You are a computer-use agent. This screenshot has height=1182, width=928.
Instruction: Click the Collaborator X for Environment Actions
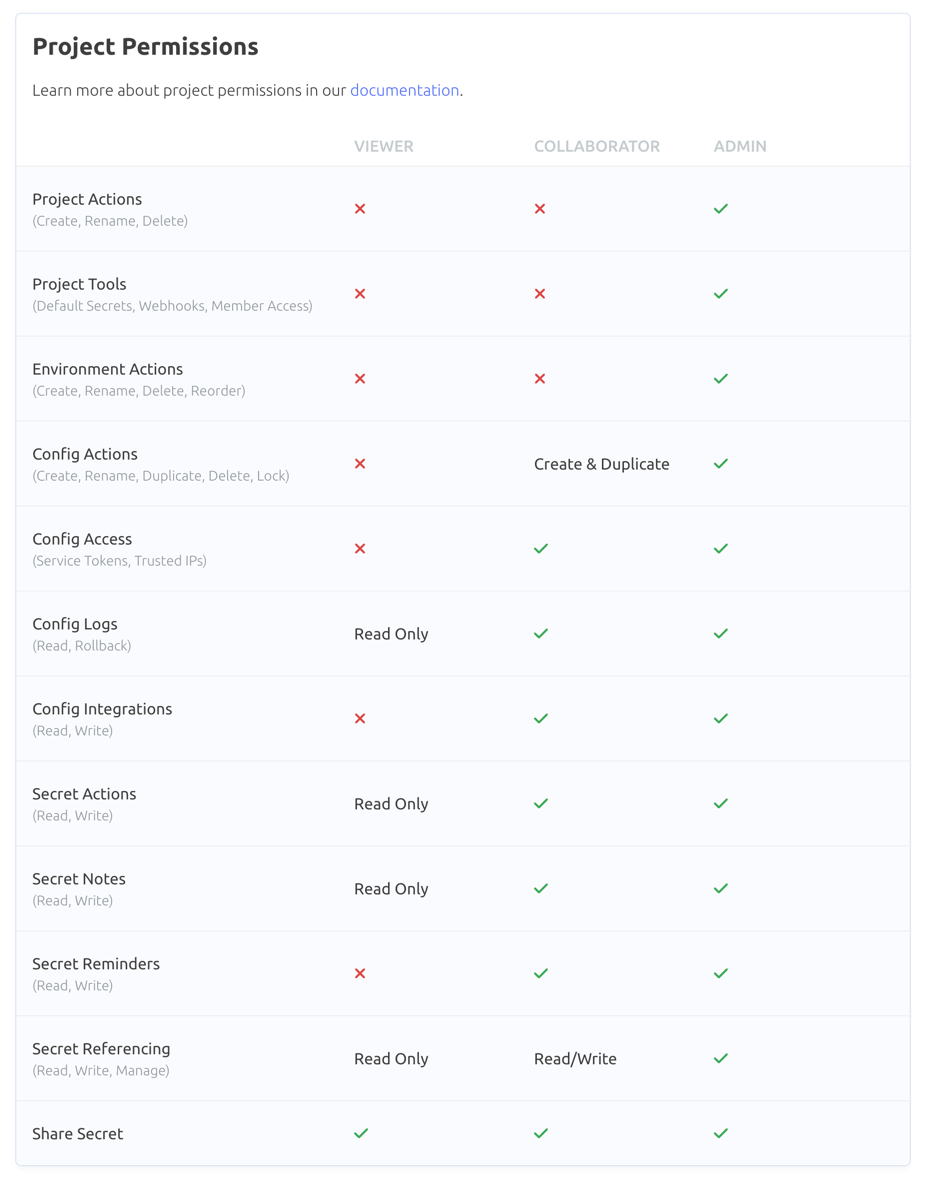540,378
